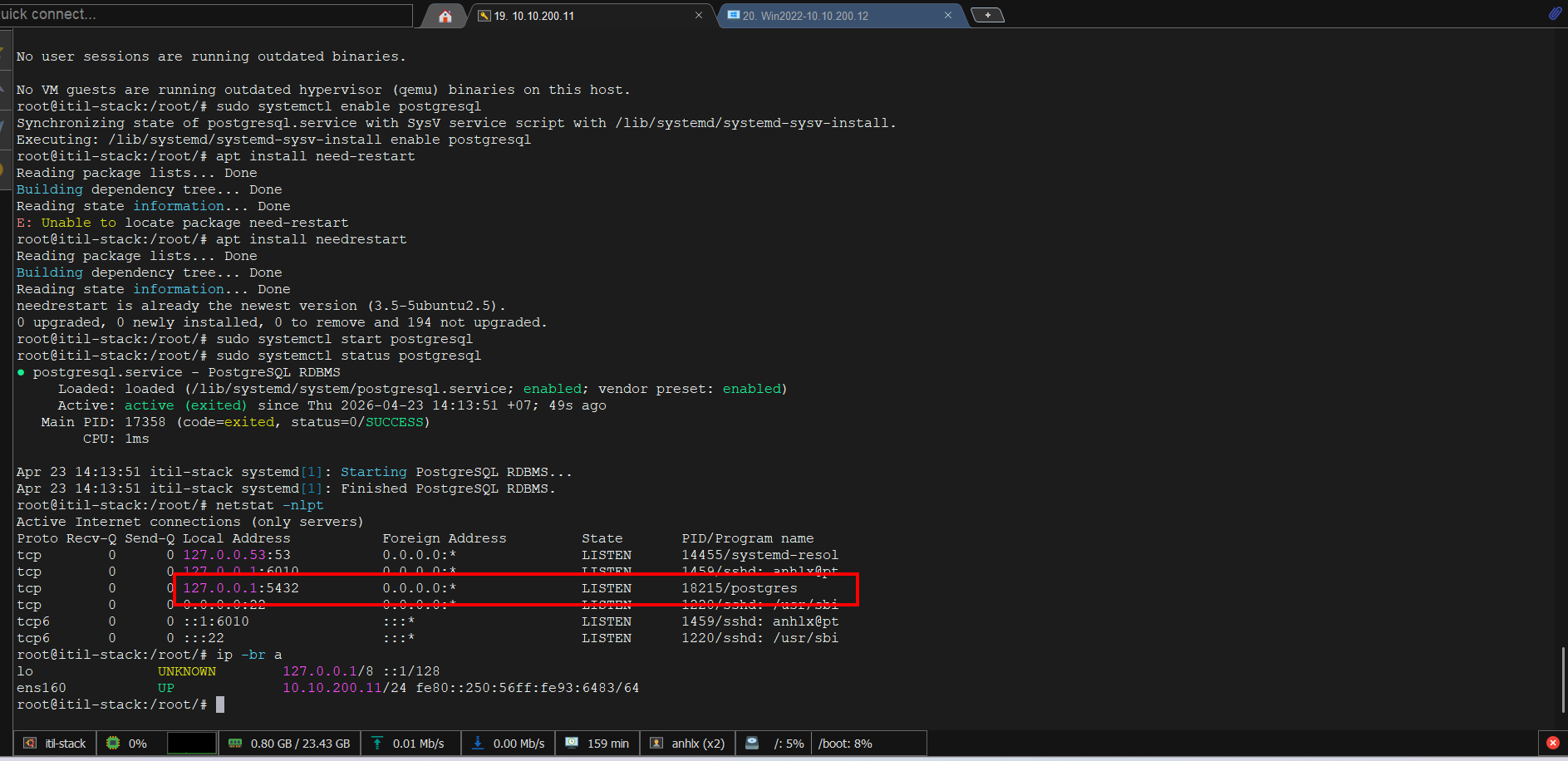The height and width of the screenshot is (761, 1568).
Task: Switch to the 19. 10.10.200.11 session tab
Action: (533, 16)
